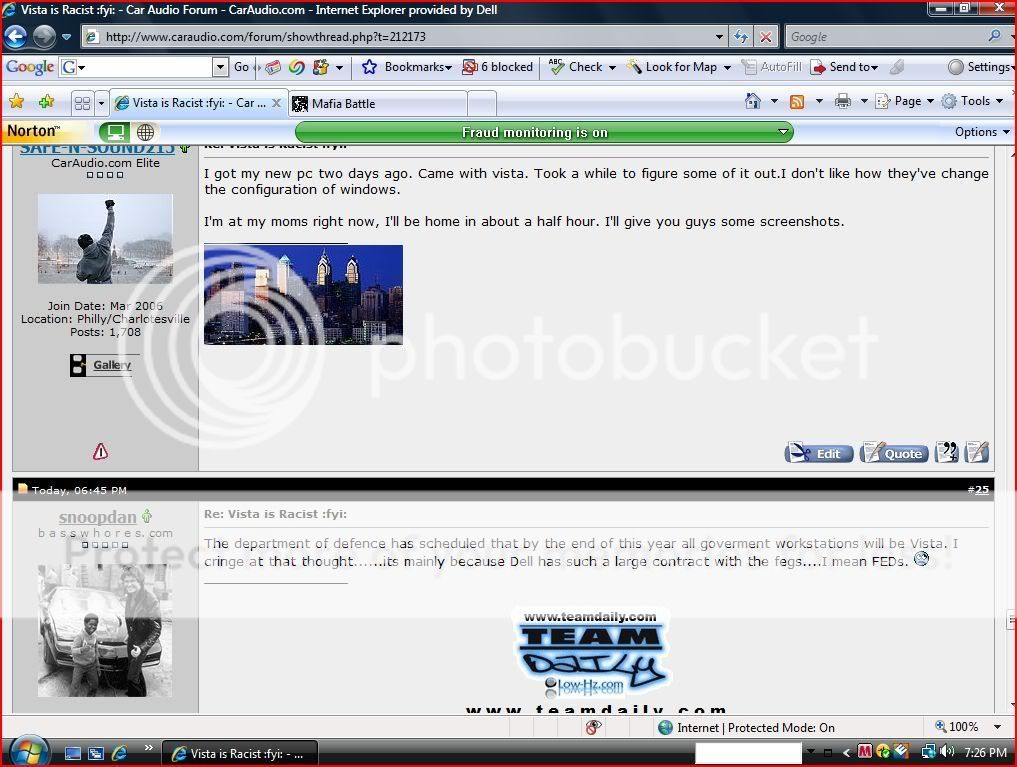
Task: Expand the Look for Map dropdown arrow
Action: pos(727,67)
